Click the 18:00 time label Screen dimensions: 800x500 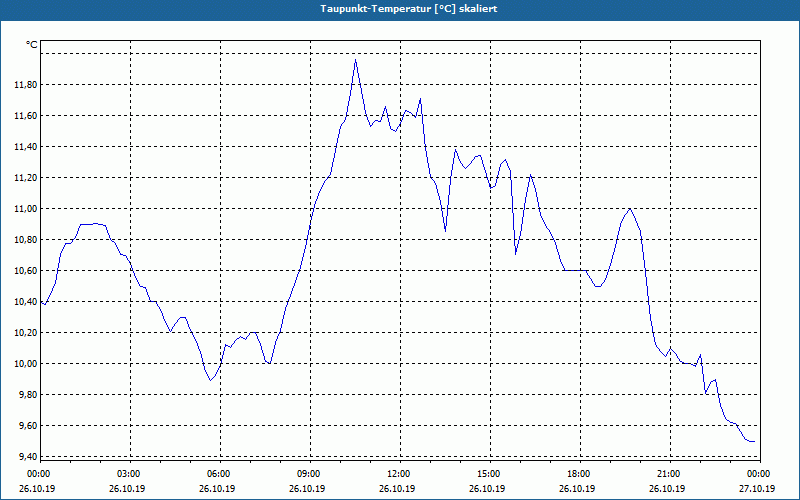tap(581, 474)
